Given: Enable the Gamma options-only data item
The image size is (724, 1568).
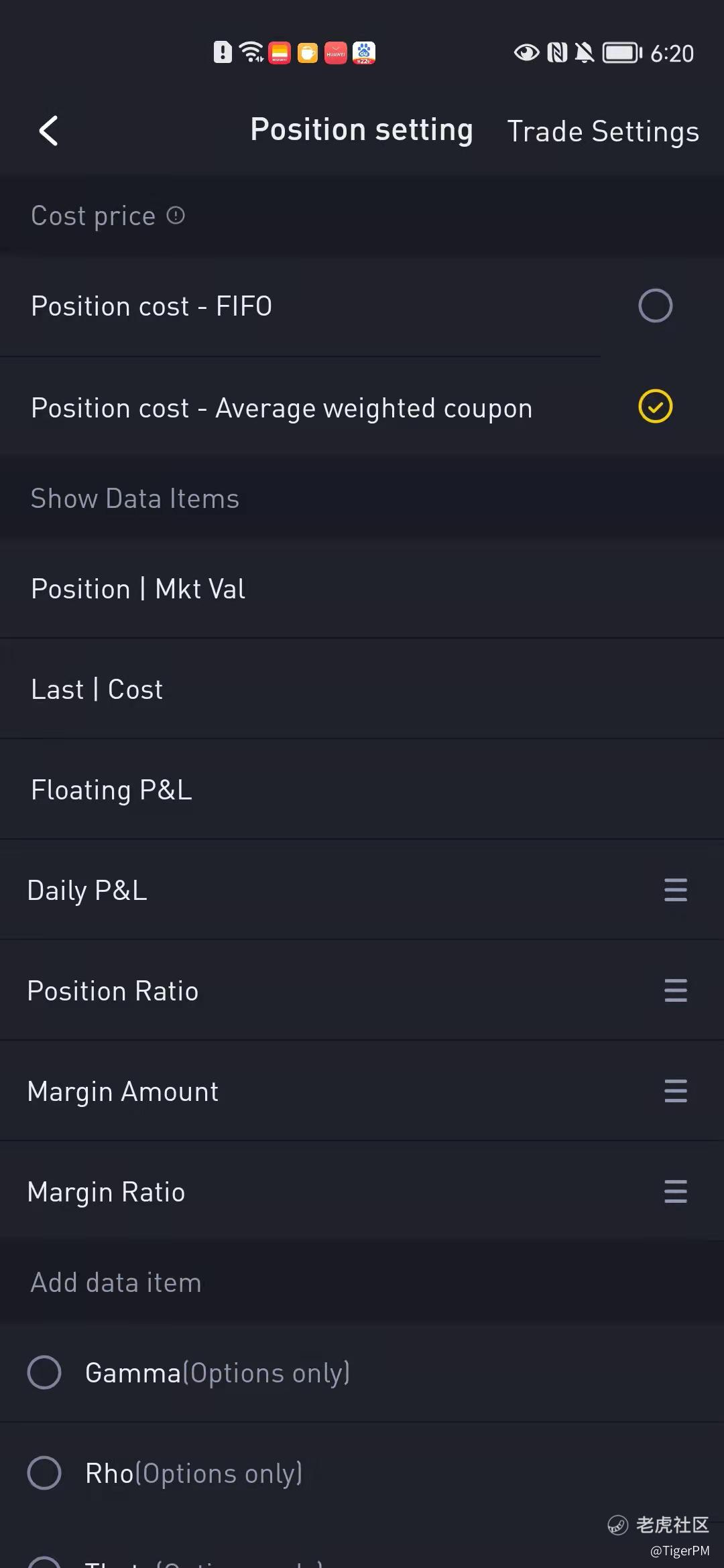Looking at the screenshot, I should click(44, 1372).
